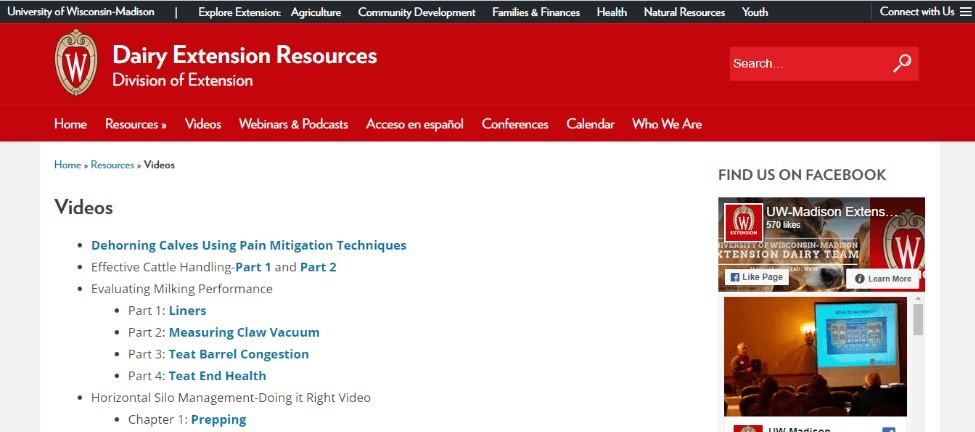
Task: Open the Videos menu item
Action: (203, 124)
